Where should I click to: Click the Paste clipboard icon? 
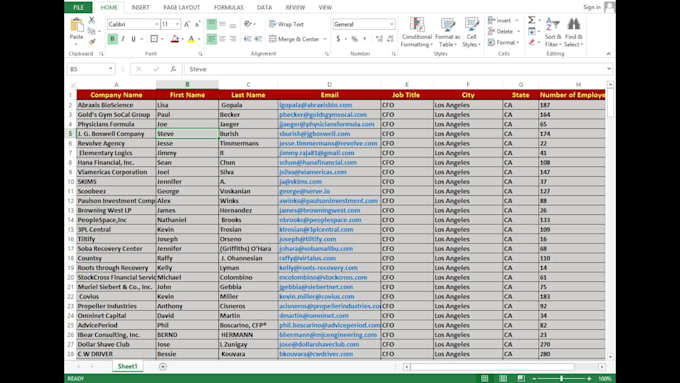tap(77, 25)
